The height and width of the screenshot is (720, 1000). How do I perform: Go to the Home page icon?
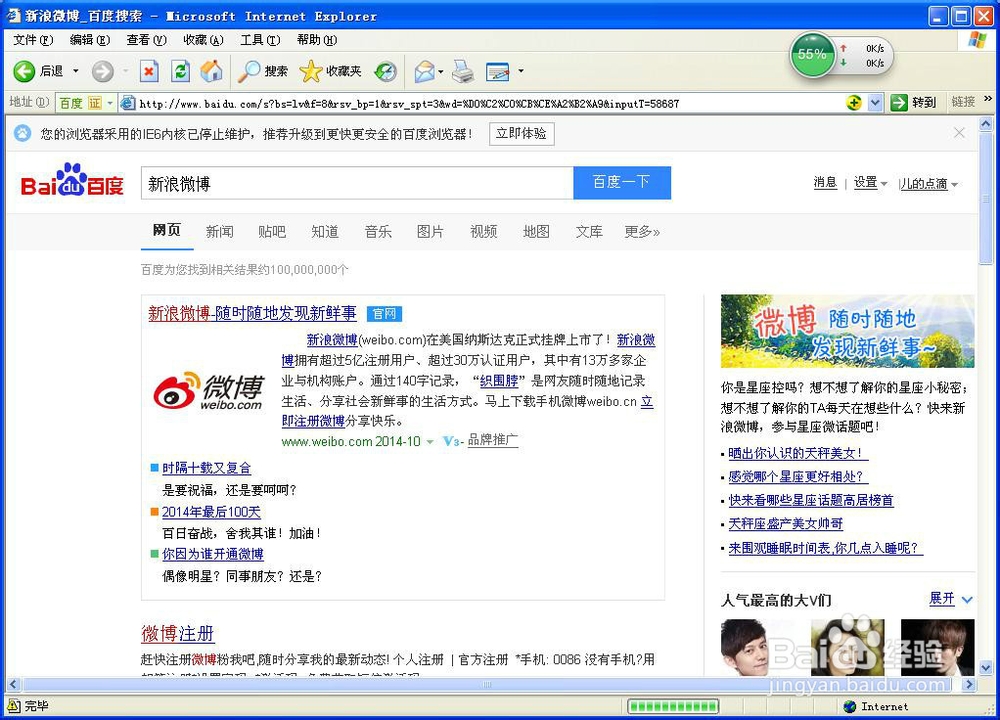click(212, 71)
